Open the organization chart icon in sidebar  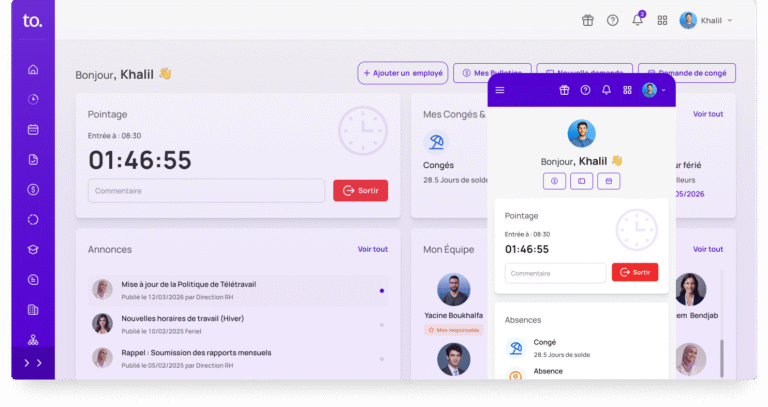click(x=33, y=339)
